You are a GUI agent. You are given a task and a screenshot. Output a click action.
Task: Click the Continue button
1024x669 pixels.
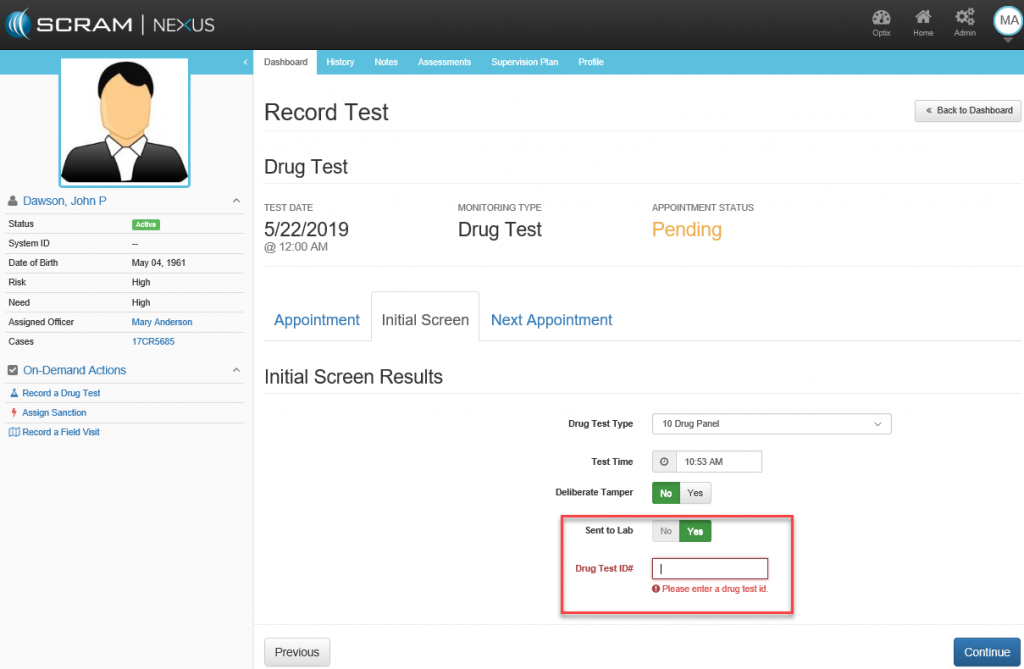[x=986, y=652]
